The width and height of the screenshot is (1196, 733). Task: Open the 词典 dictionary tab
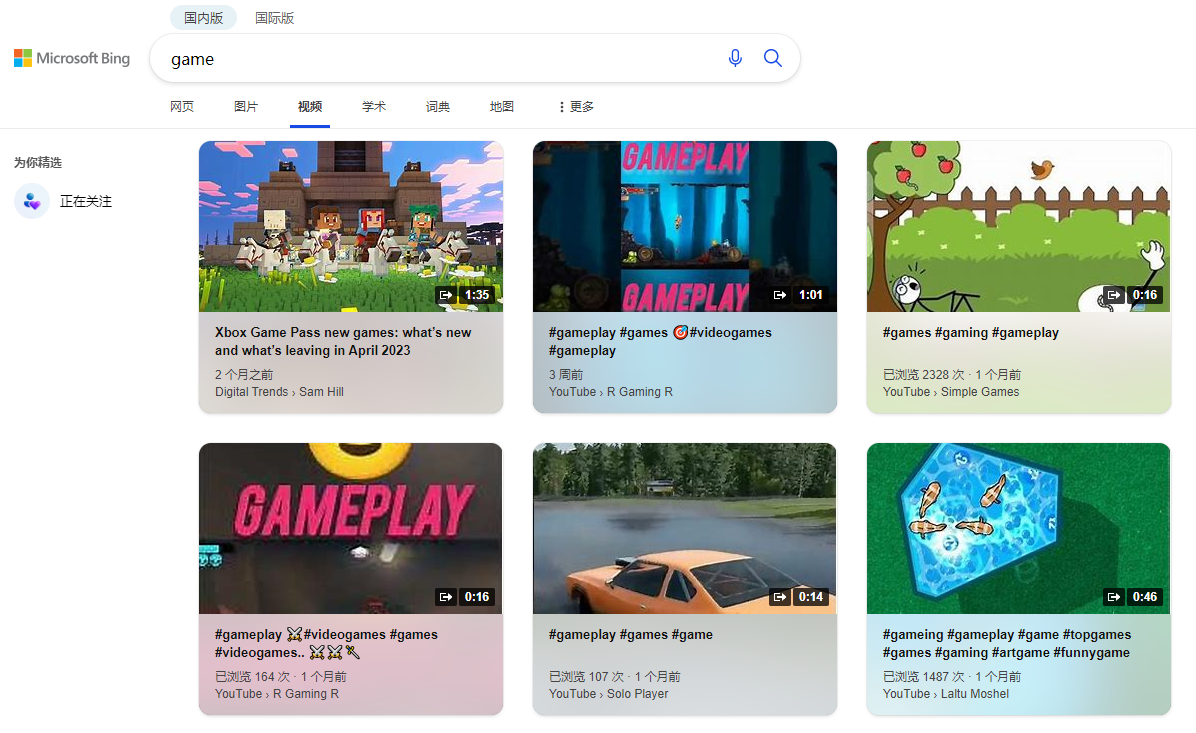click(x=438, y=107)
